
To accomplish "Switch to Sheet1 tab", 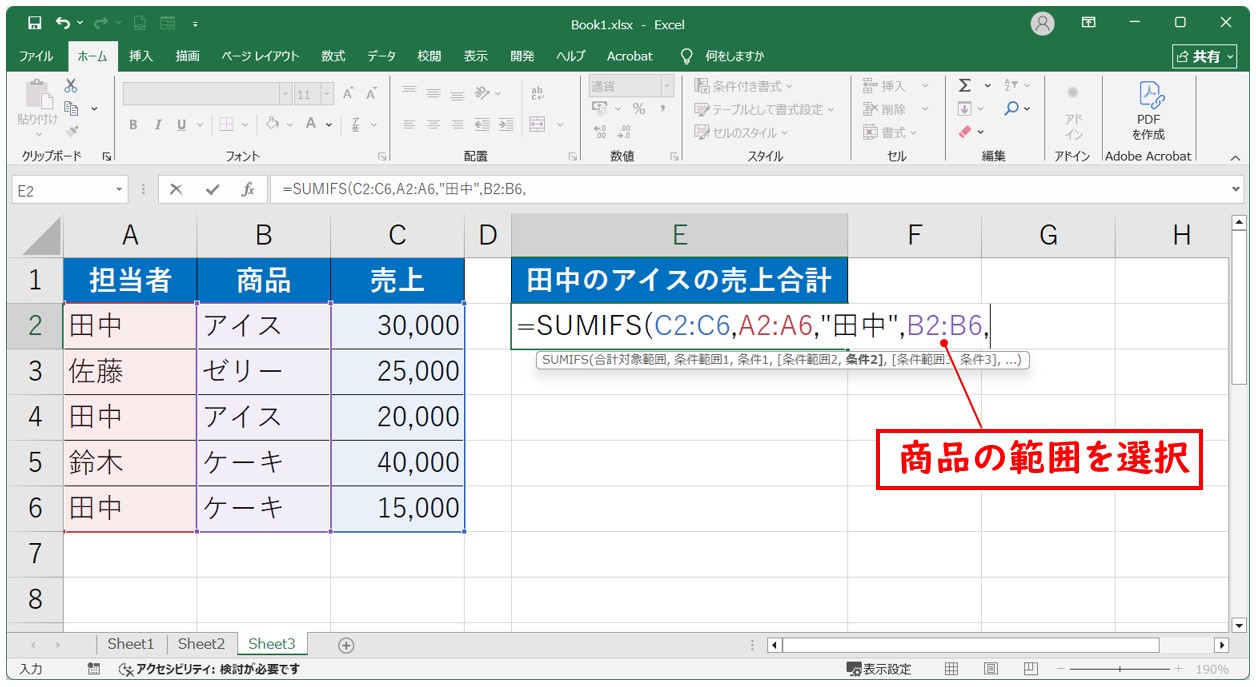I will (131, 645).
